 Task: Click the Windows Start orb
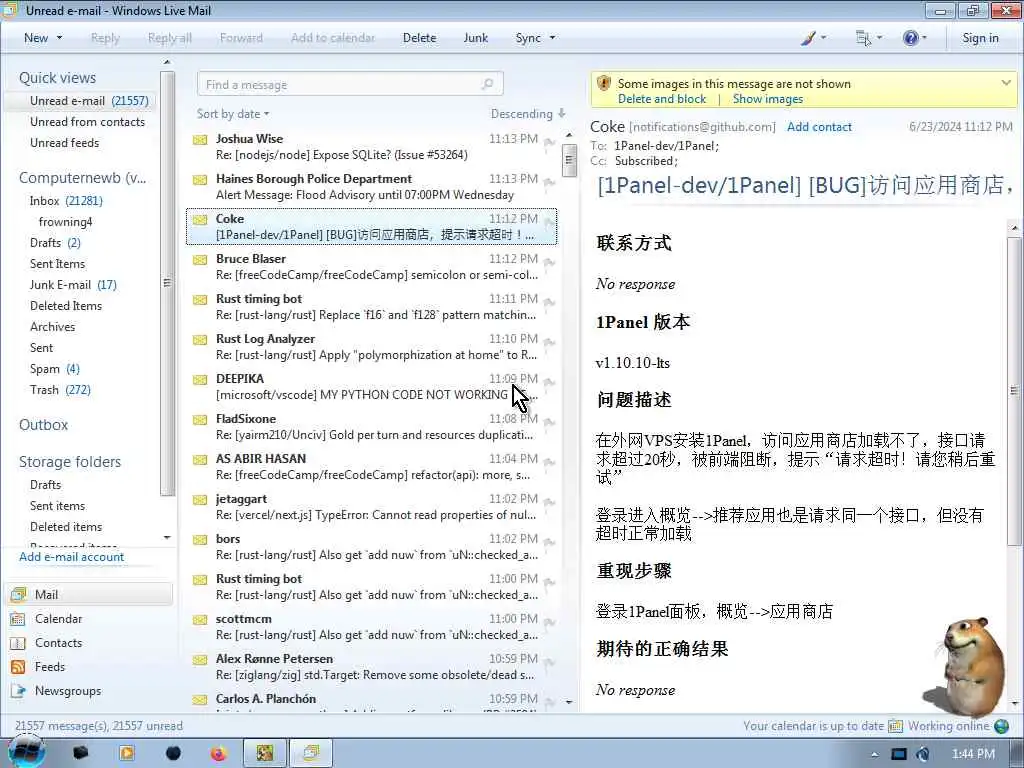pyautogui.click(x=26, y=752)
